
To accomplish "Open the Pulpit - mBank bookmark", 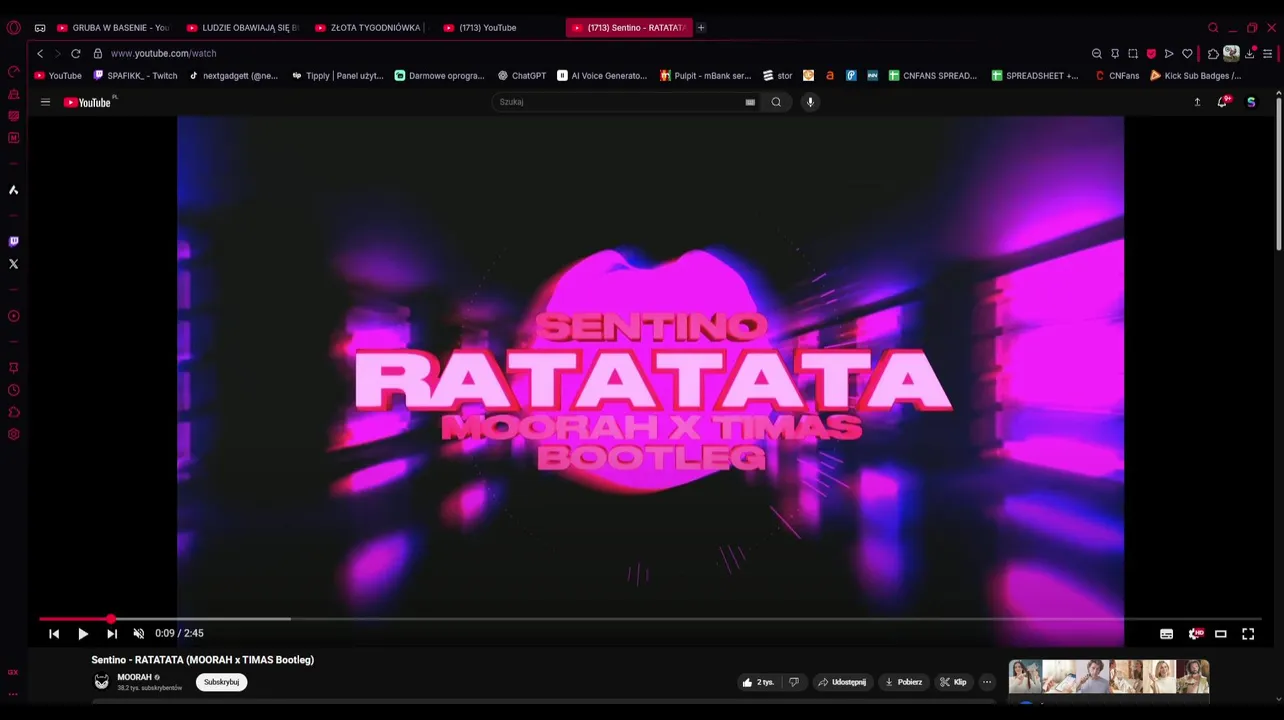I will [706, 76].
